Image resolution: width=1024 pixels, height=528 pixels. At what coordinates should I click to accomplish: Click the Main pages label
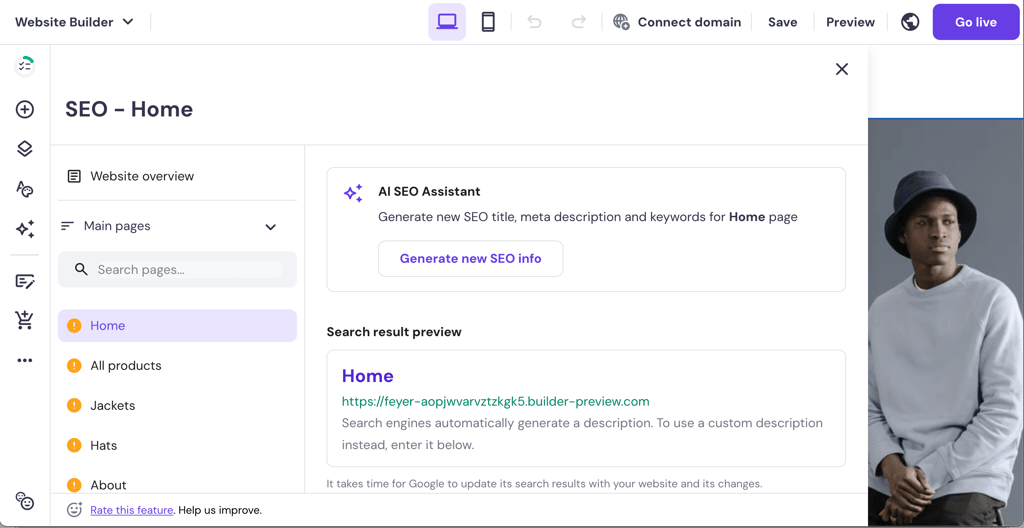(117, 226)
